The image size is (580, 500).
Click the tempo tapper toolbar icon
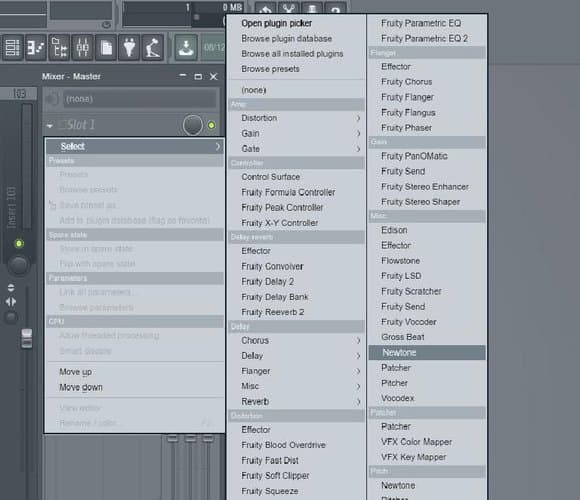tap(152, 47)
